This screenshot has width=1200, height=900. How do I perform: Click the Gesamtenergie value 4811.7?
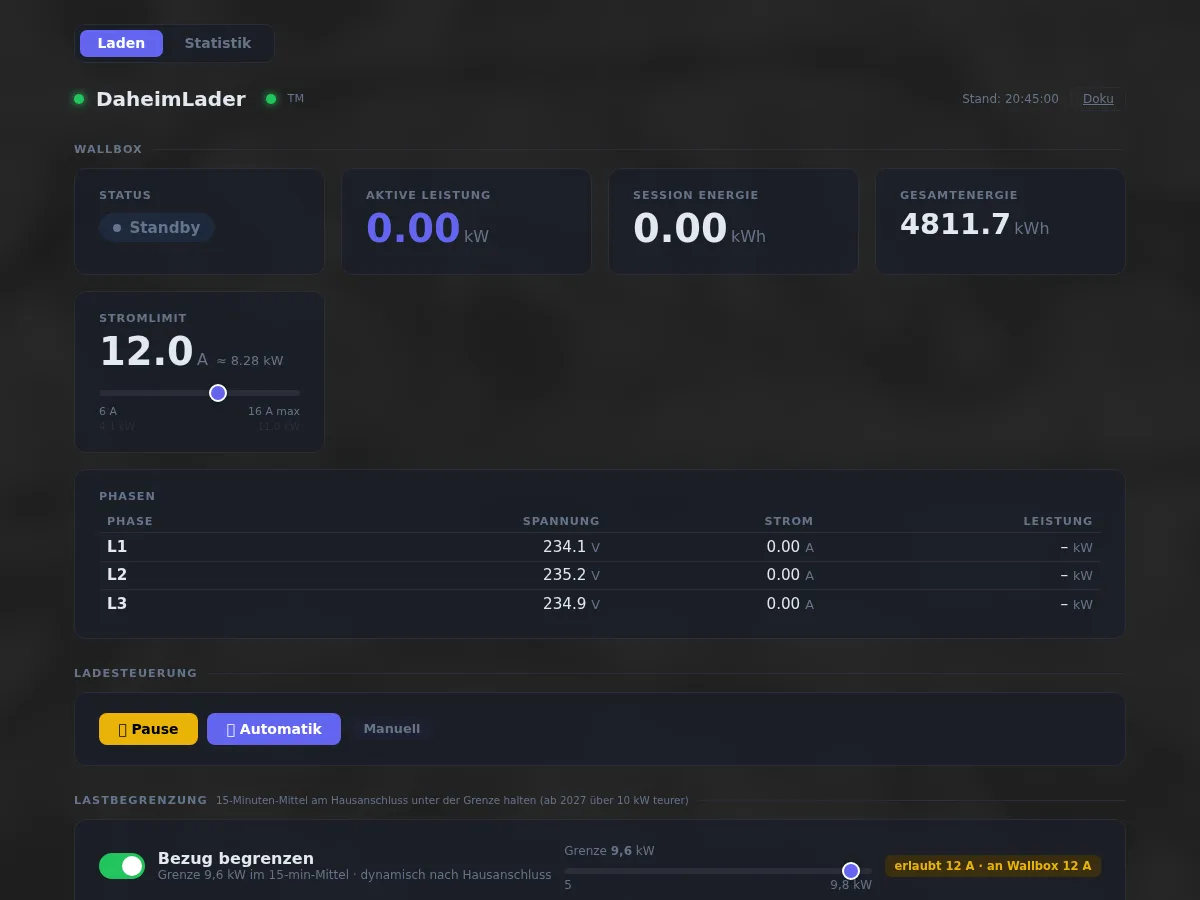(955, 224)
